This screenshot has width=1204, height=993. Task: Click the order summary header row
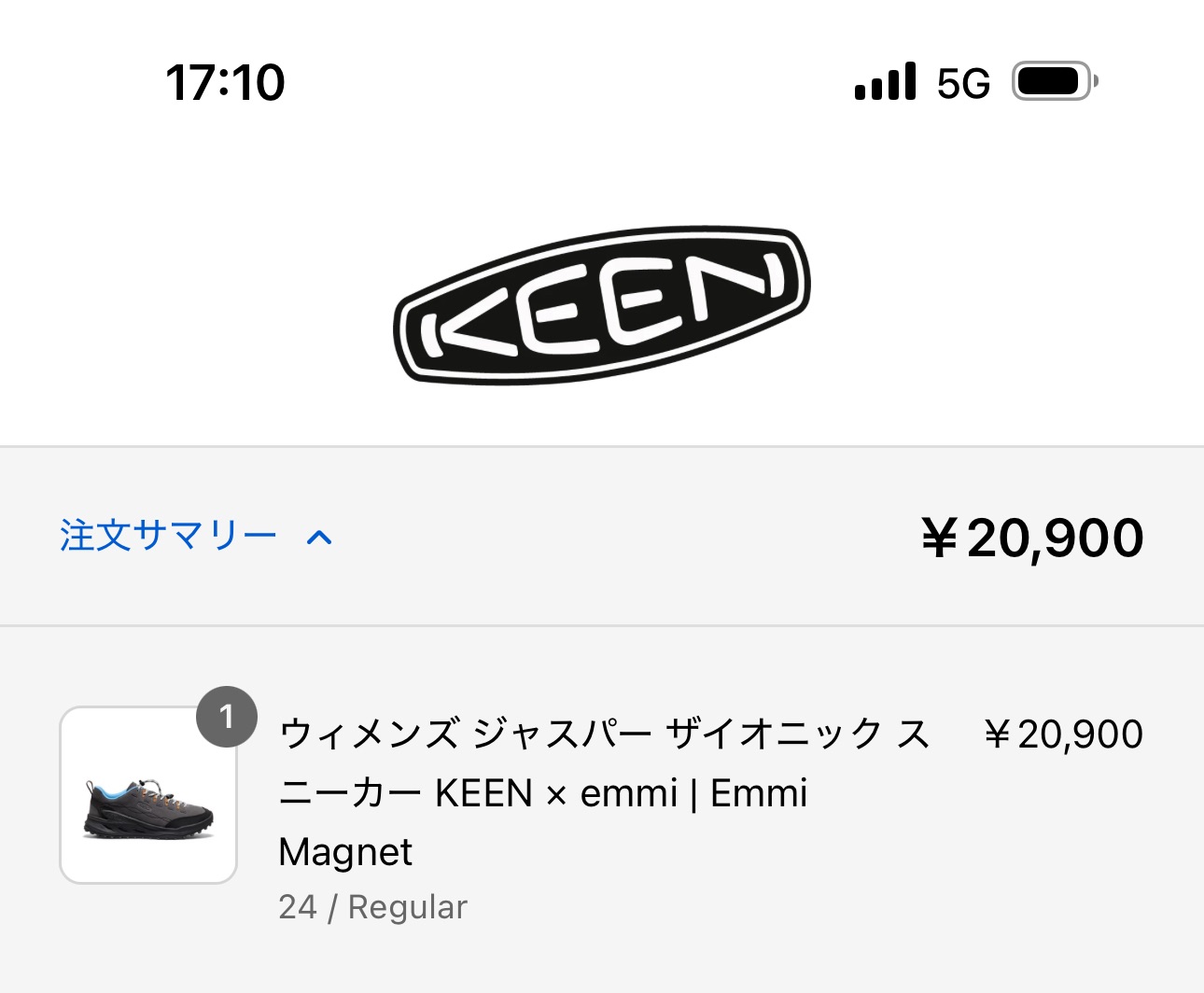(x=602, y=537)
